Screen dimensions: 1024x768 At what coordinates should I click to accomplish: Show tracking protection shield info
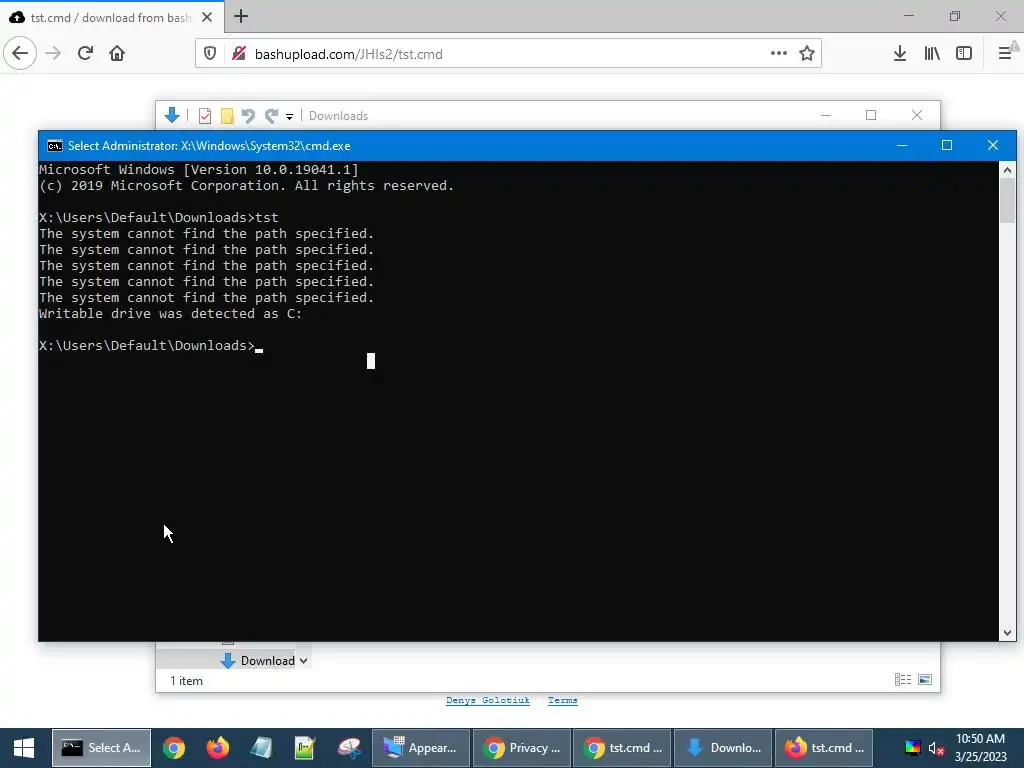(x=210, y=54)
